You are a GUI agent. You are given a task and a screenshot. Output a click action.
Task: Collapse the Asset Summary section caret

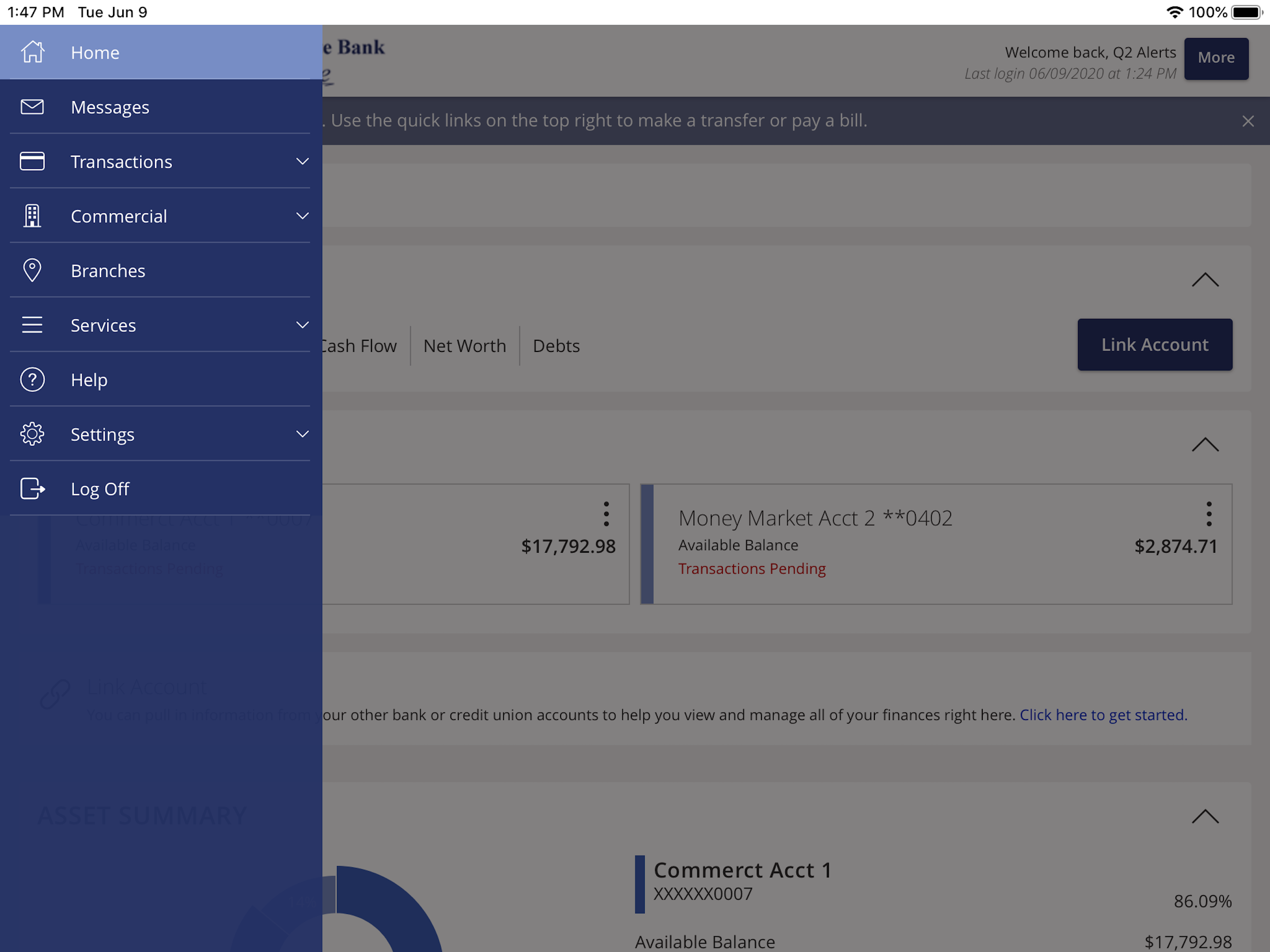click(x=1205, y=816)
